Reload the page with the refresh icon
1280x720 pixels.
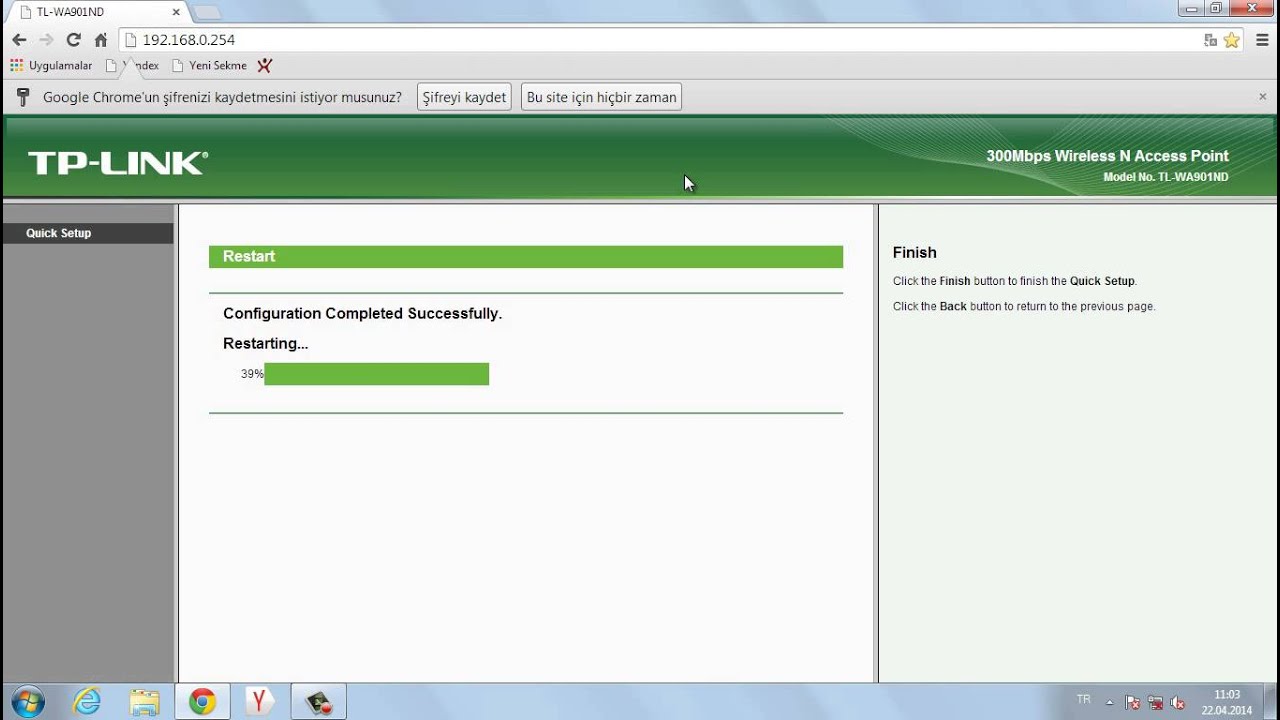tap(73, 40)
